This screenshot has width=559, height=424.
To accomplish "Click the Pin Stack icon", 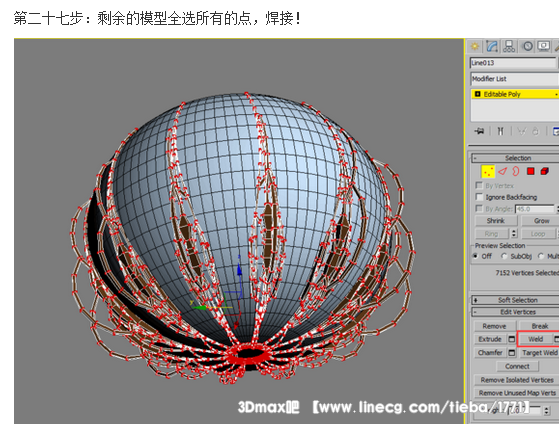I will click(x=479, y=131).
